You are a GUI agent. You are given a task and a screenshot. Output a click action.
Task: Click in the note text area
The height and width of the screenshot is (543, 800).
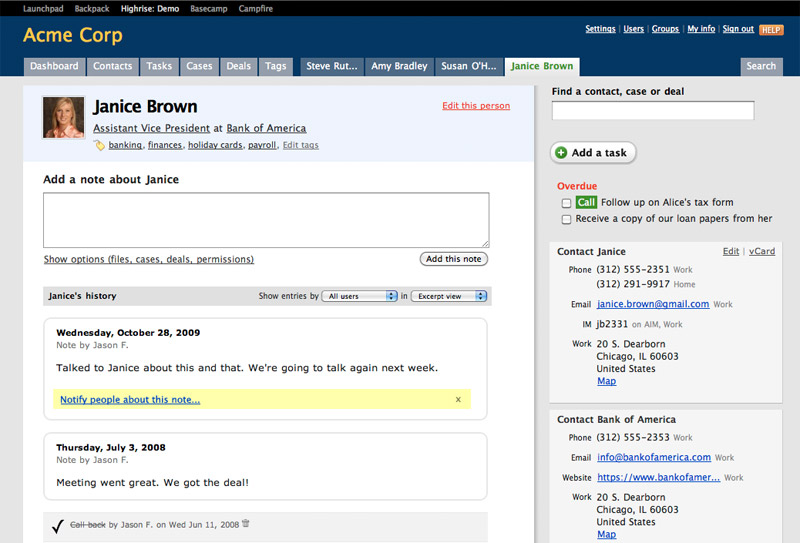tap(266, 220)
